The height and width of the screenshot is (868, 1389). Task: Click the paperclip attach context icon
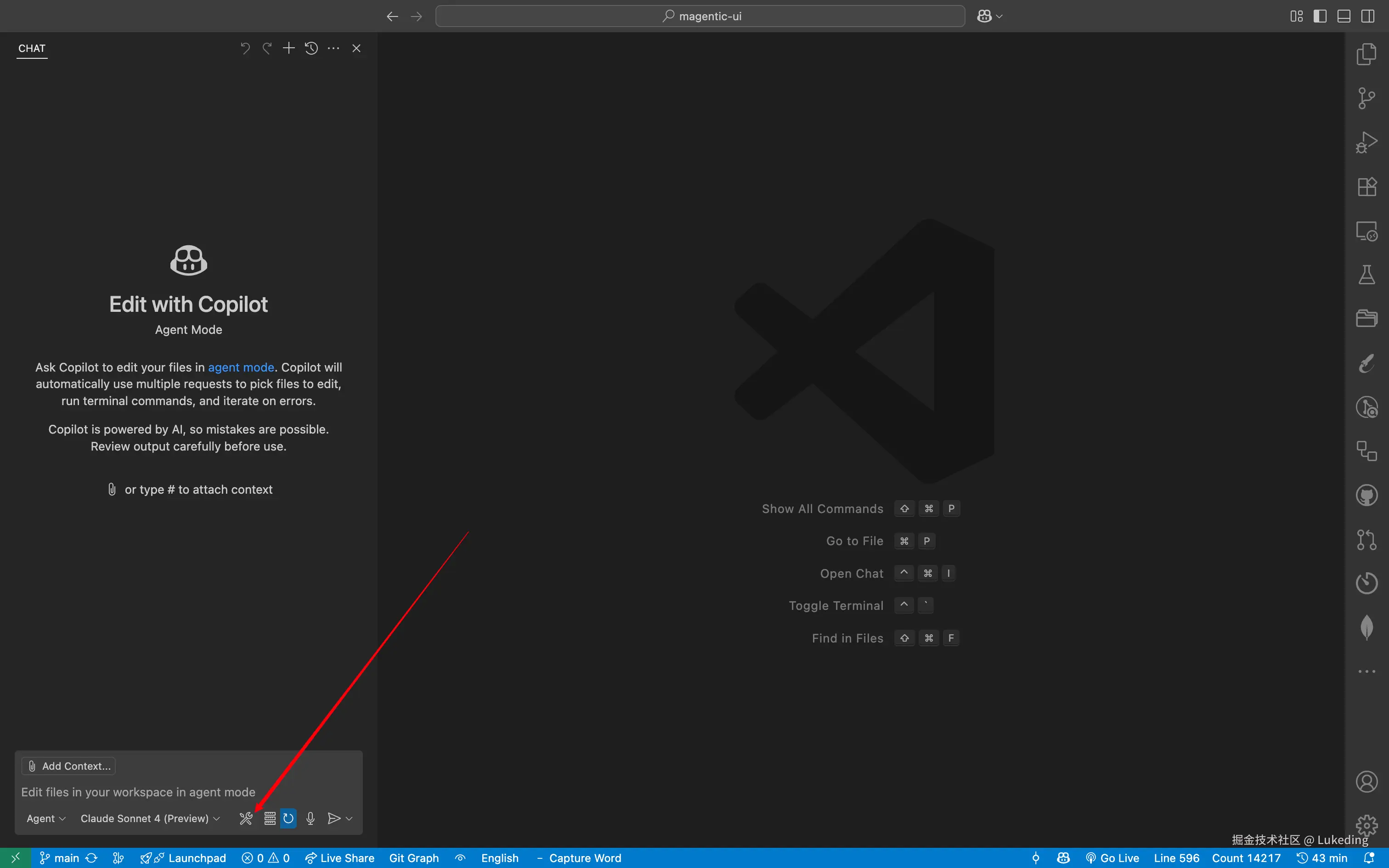(112, 490)
